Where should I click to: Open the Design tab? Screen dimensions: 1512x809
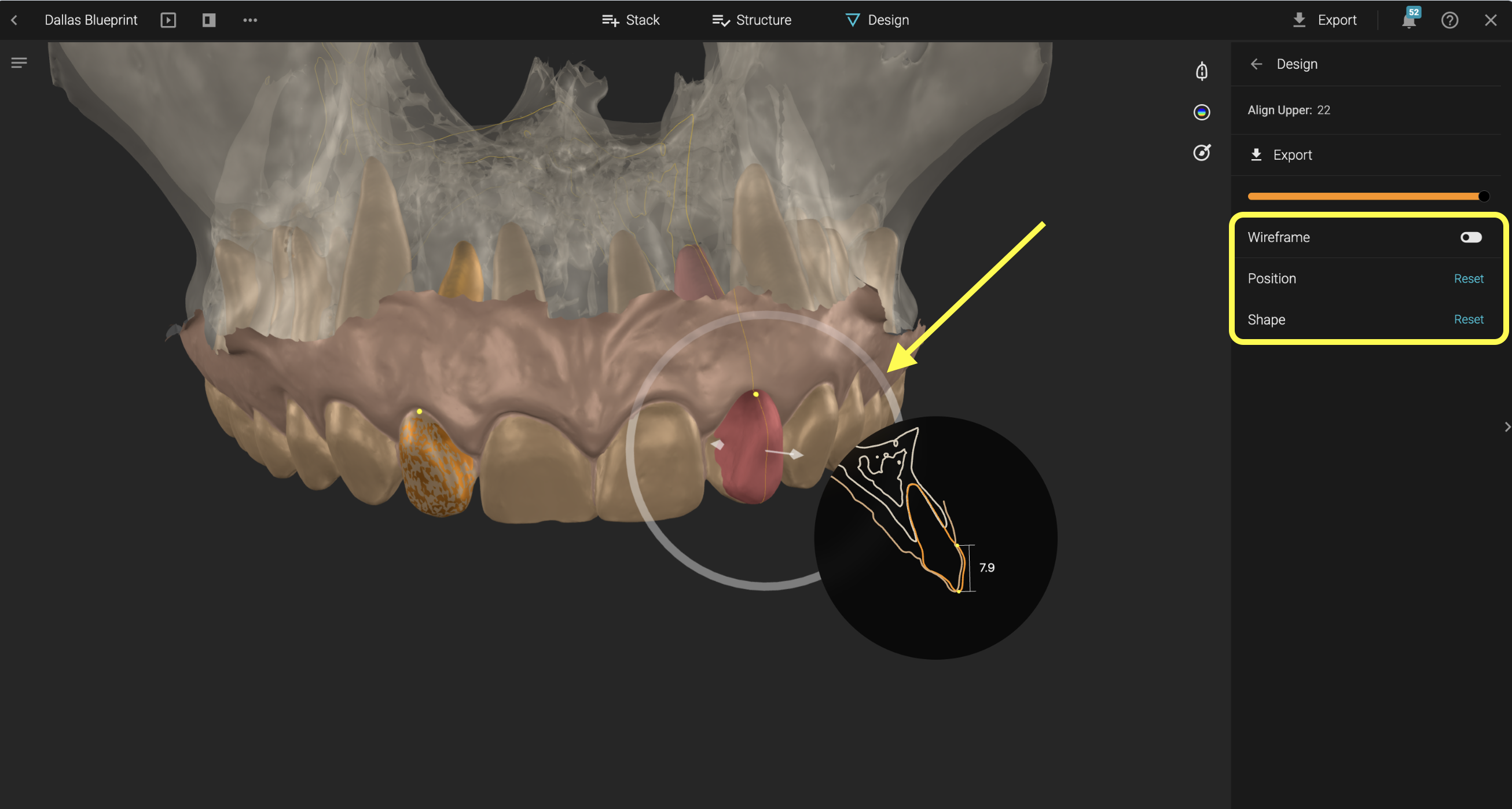pyautogui.click(x=878, y=20)
